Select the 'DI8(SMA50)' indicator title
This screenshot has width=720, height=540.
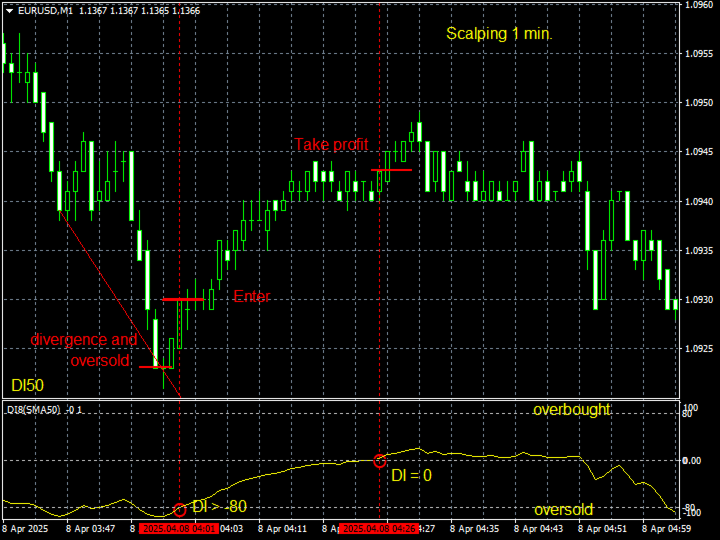34,410
